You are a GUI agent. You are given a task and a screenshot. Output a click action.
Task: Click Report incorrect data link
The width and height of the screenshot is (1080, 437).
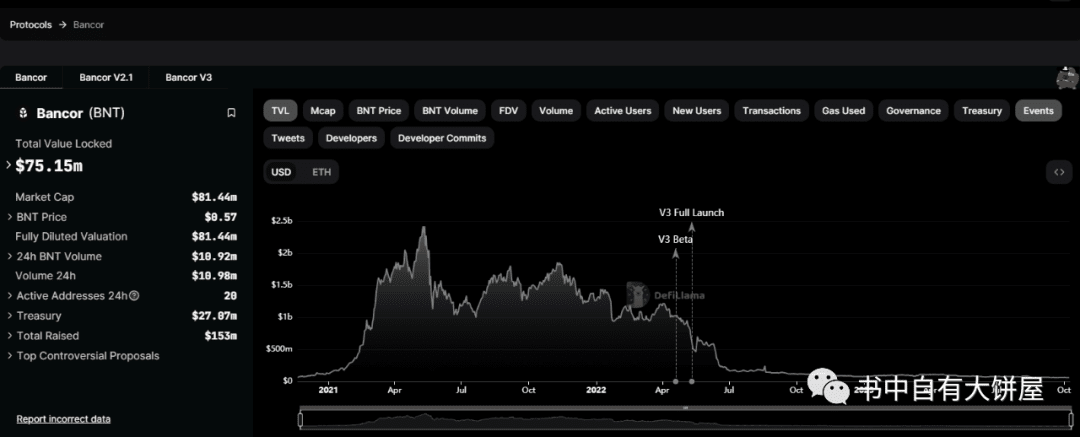[63, 419]
